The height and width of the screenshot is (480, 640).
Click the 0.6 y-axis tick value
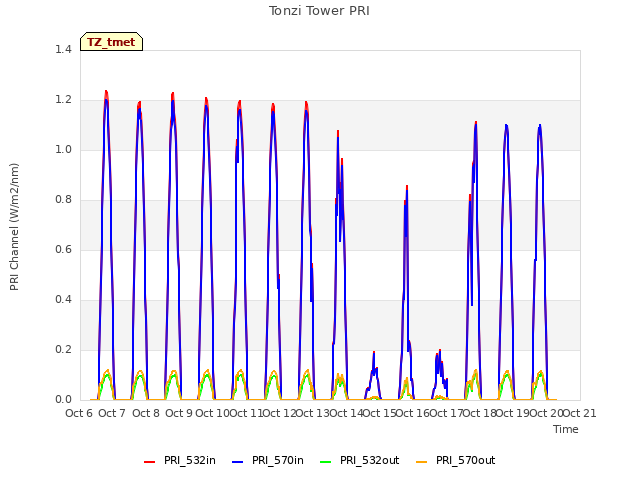coord(63,249)
